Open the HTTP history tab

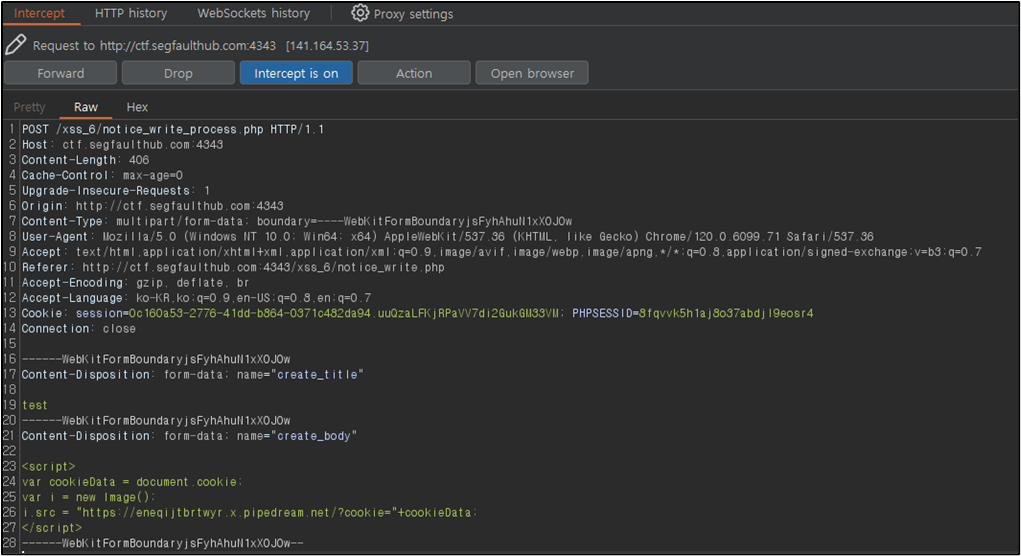131,13
